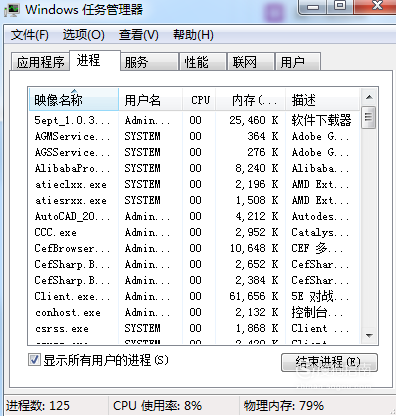
Task: Sort by 映像名称 column header
Action: (x=74, y=100)
